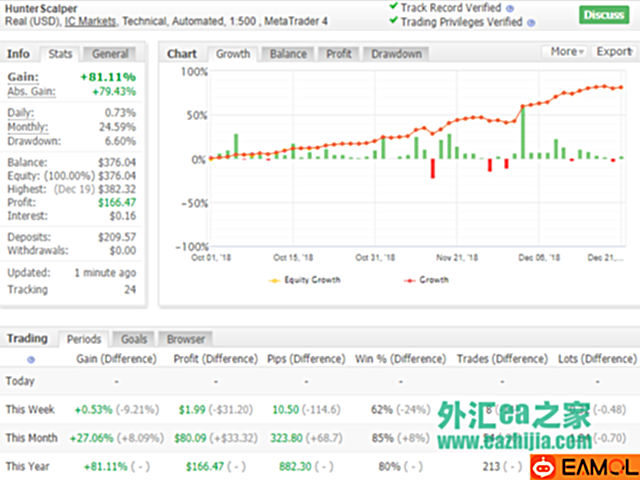Click This Week profit $1.99
Screen dimensions: 640x480
(192, 410)
